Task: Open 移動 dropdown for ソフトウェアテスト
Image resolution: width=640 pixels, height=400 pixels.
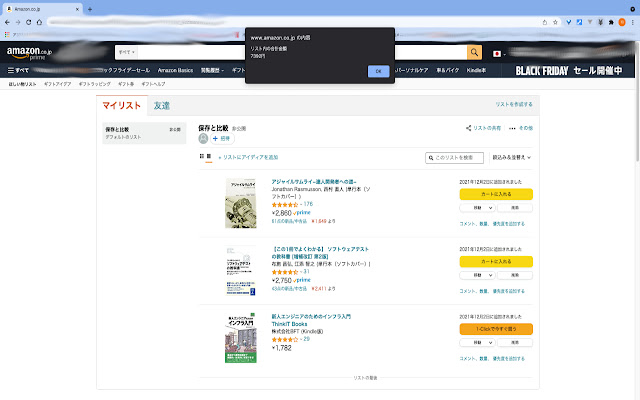Action: tap(478, 275)
